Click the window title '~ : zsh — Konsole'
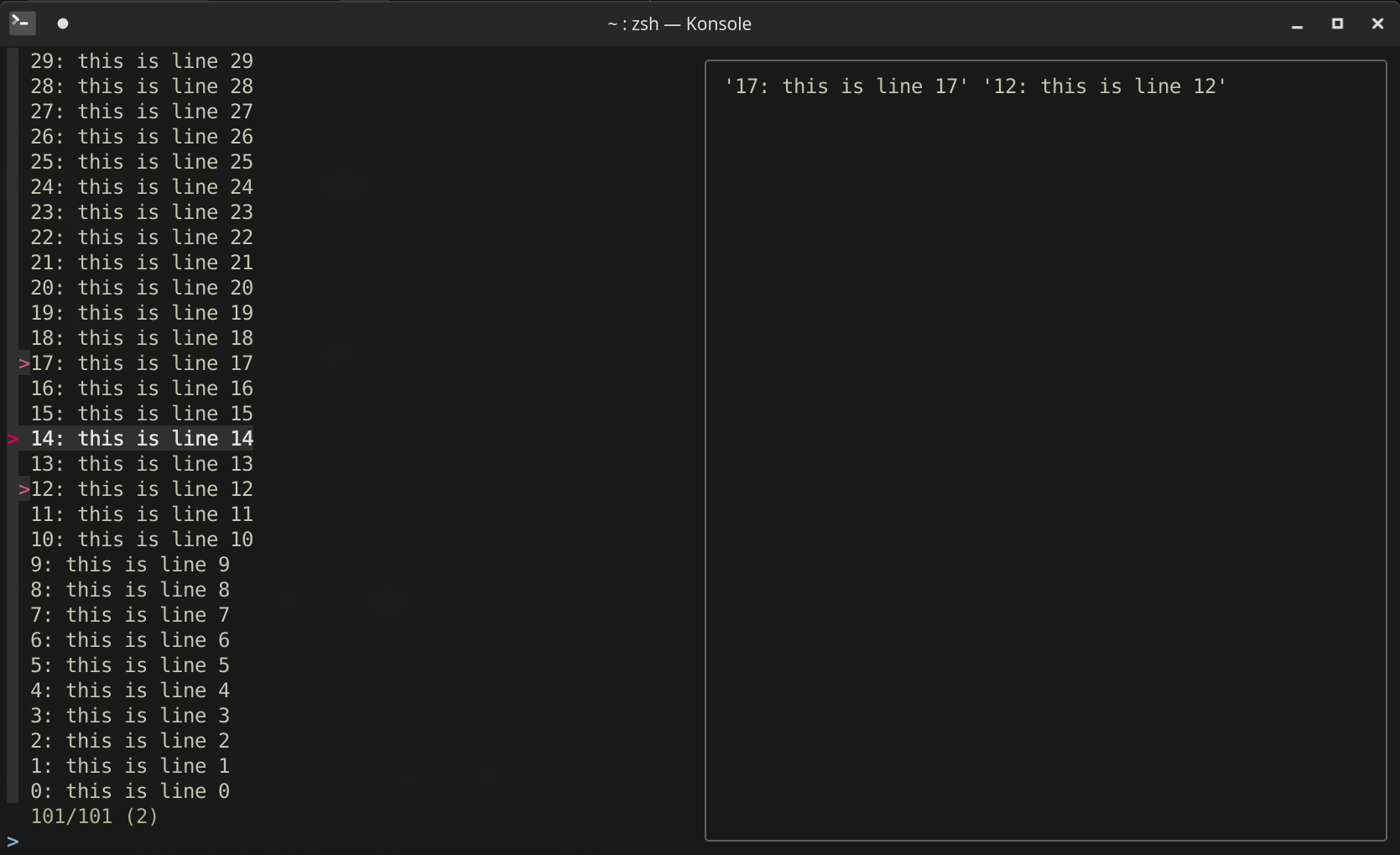The width and height of the screenshot is (1400, 855). pyautogui.click(x=679, y=23)
